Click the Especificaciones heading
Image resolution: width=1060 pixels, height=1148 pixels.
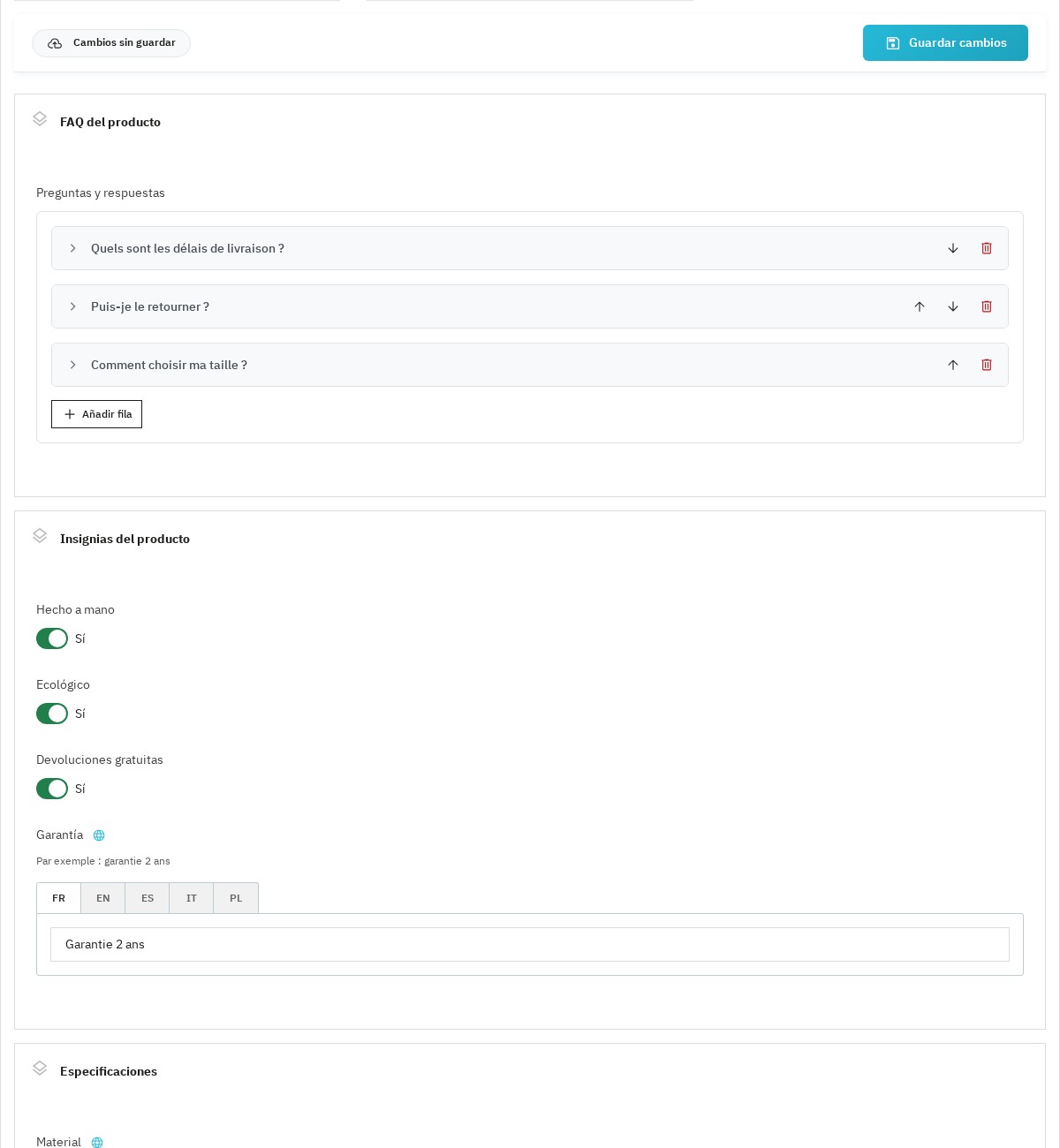pos(109,1071)
